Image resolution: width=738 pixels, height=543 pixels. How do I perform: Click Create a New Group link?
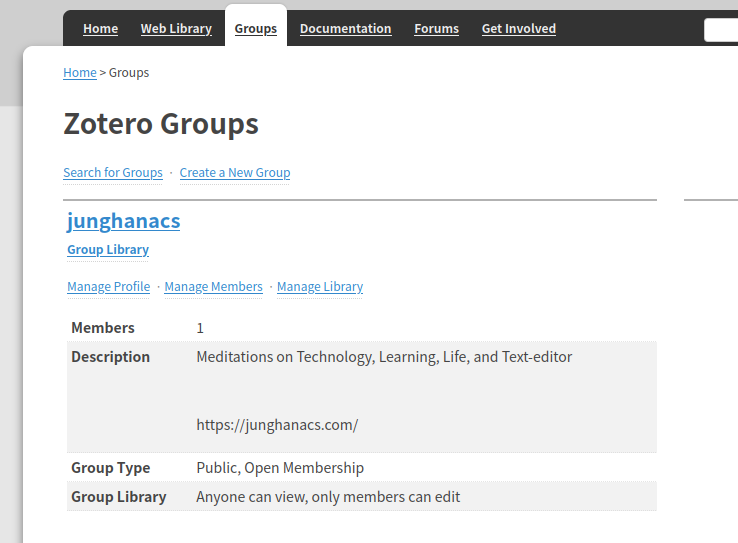[235, 173]
